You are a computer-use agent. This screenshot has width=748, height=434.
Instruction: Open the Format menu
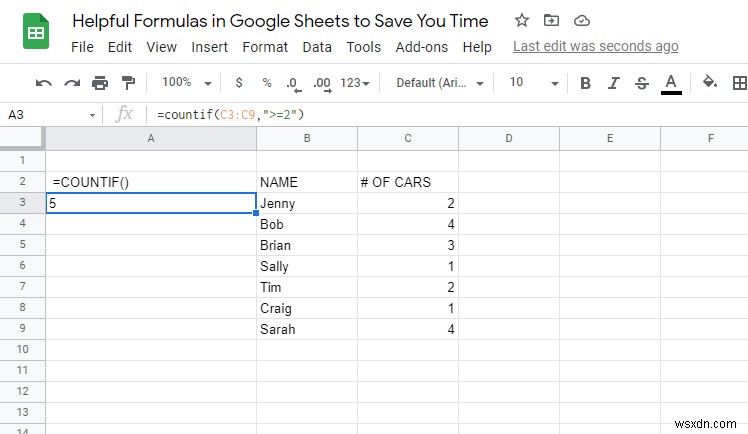pos(265,47)
